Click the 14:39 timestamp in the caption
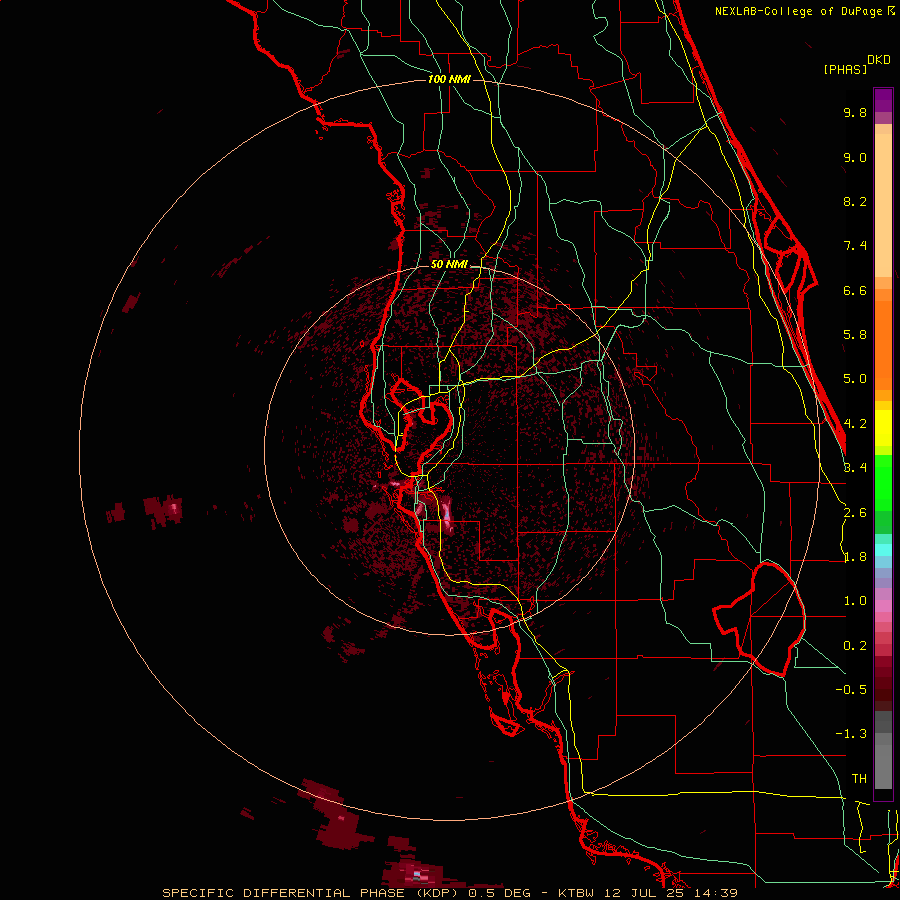The width and height of the screenshot is (900, 900). tap(715, 893)
